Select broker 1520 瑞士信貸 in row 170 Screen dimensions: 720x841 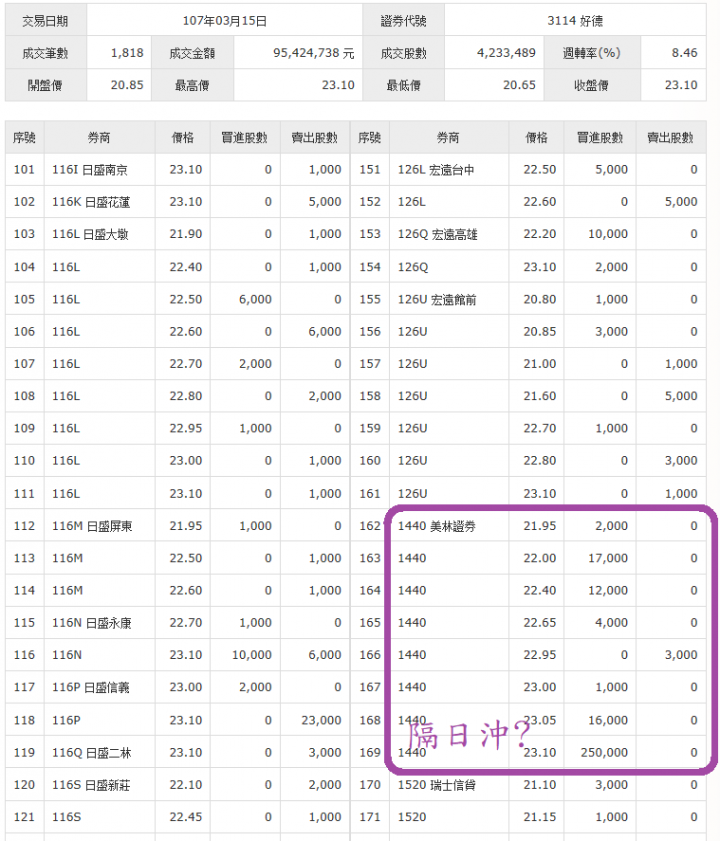(x=436, y=785)
